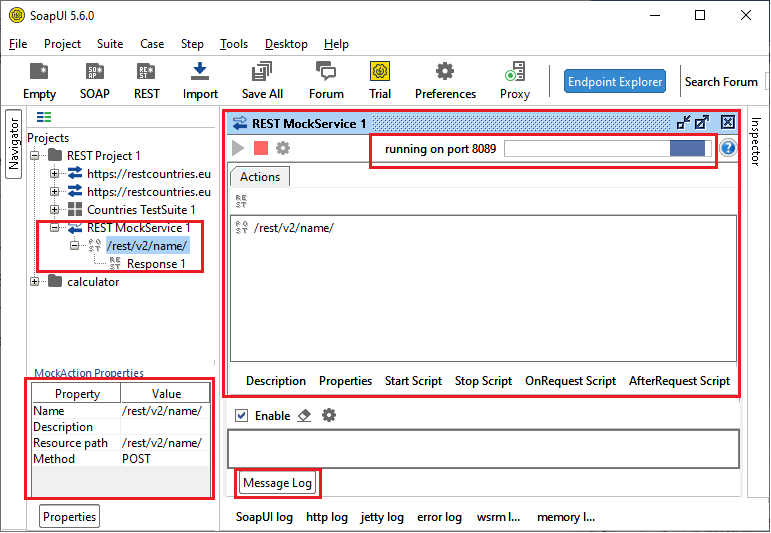Open the File menu

(x=18, y=44)
